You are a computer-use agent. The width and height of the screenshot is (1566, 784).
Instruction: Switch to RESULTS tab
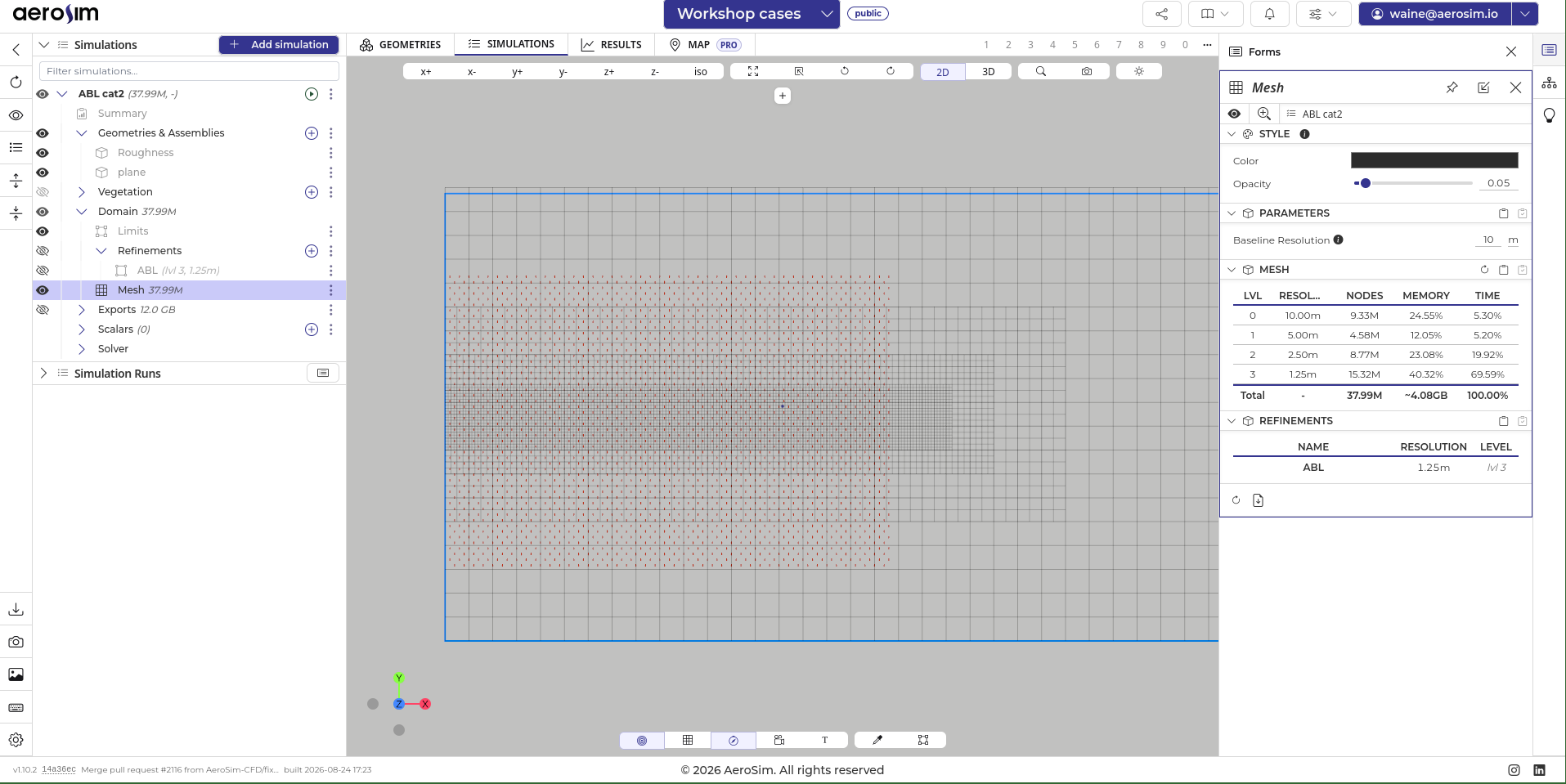coord(612,45)
